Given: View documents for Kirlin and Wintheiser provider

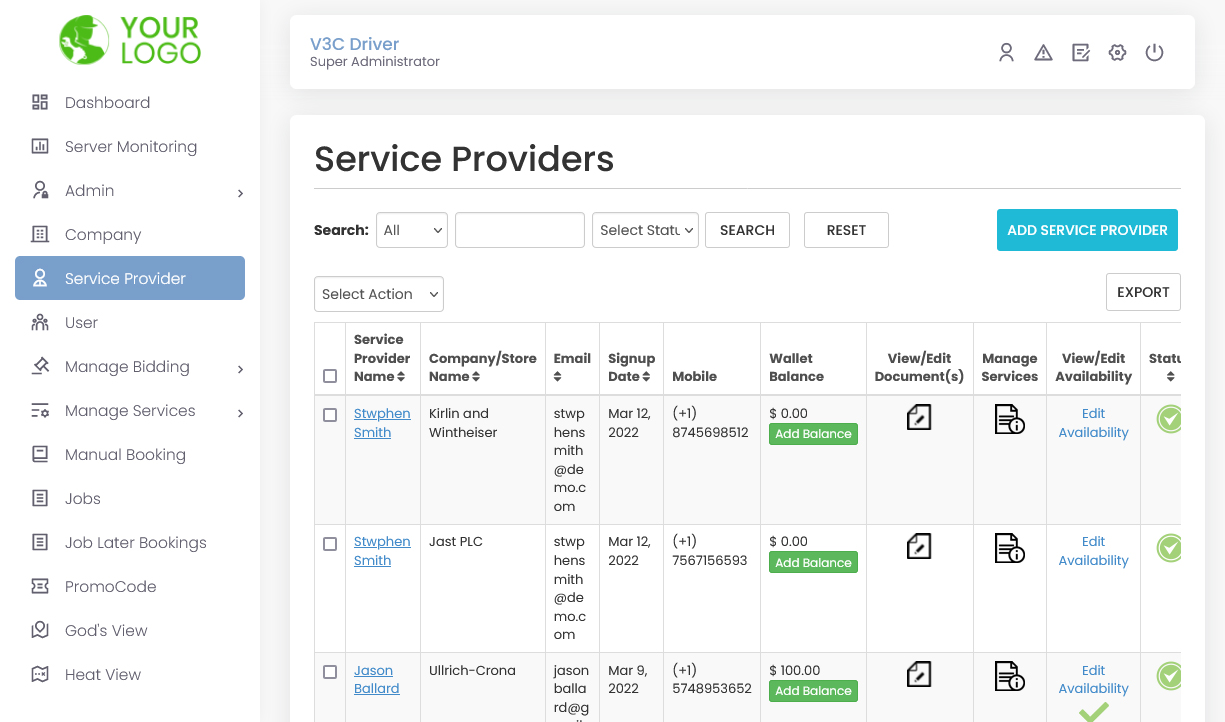Looking at the screenshot, I should pyautogui.click(x=918, y=419).
